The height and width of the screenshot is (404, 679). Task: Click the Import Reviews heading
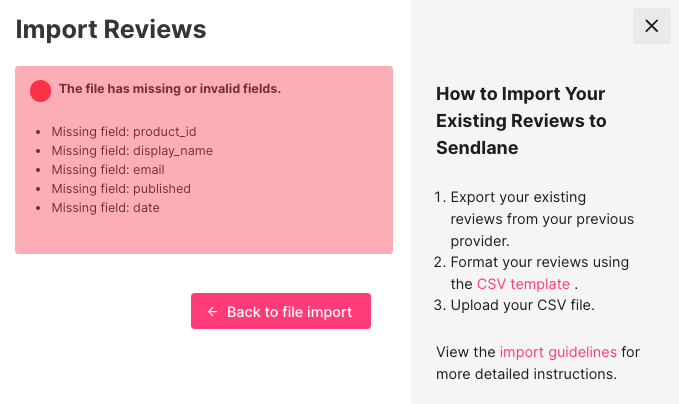click(x=111, y=29)
